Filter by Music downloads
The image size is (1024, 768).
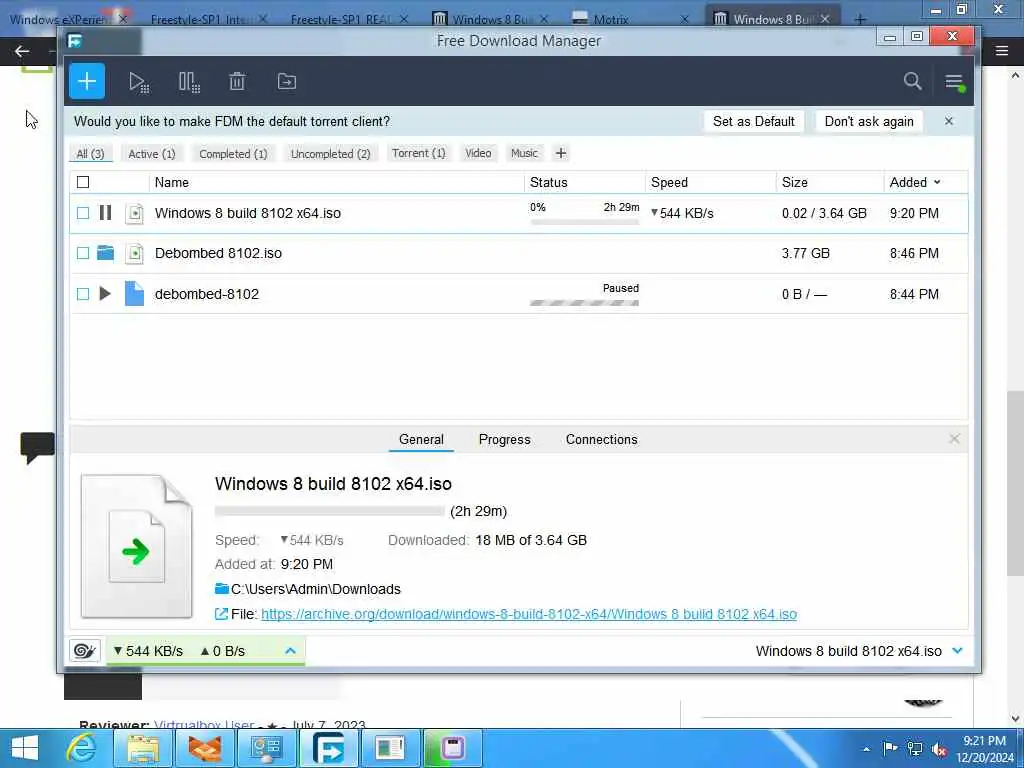click(524, 153)
